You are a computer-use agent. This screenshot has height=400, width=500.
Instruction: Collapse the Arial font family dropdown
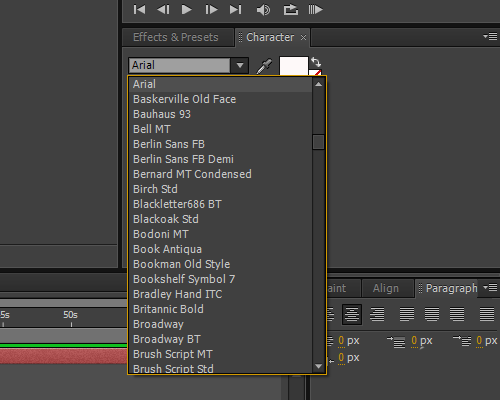[240, 65]
